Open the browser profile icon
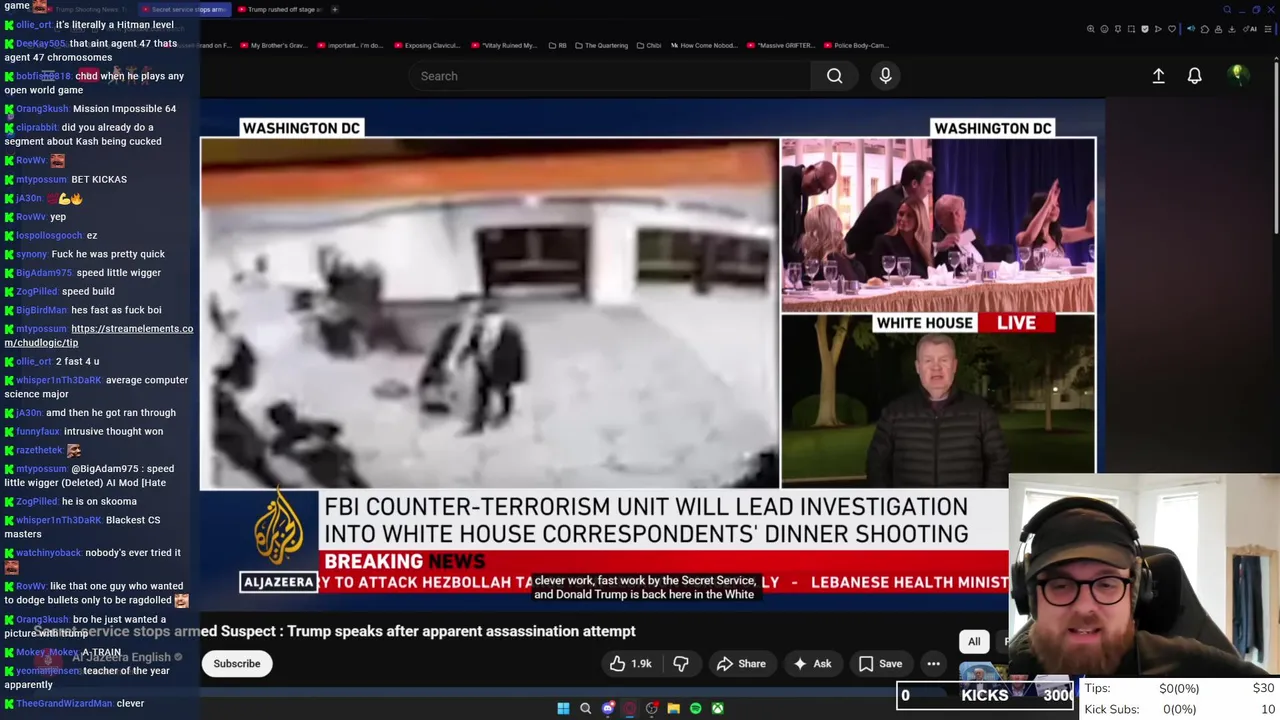The height and width of the screenshot is (720, 1280). (1218, 29)
